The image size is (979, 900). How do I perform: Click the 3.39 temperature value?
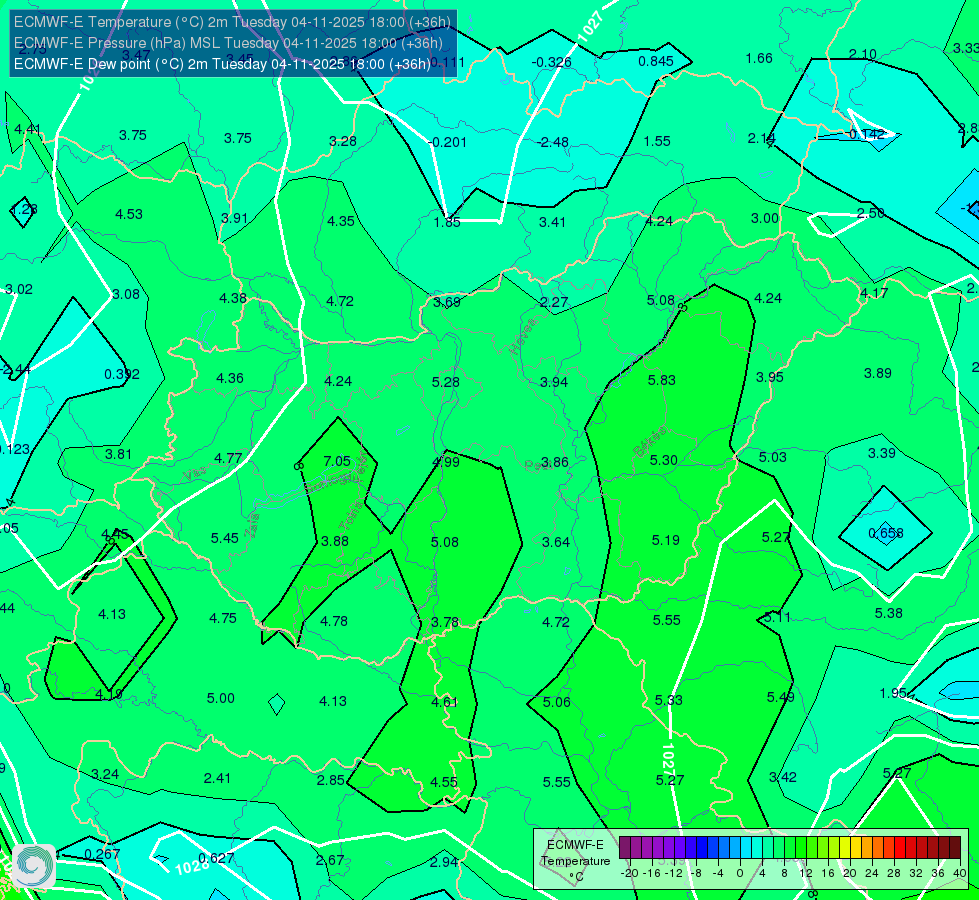click(x=882, y=453)
